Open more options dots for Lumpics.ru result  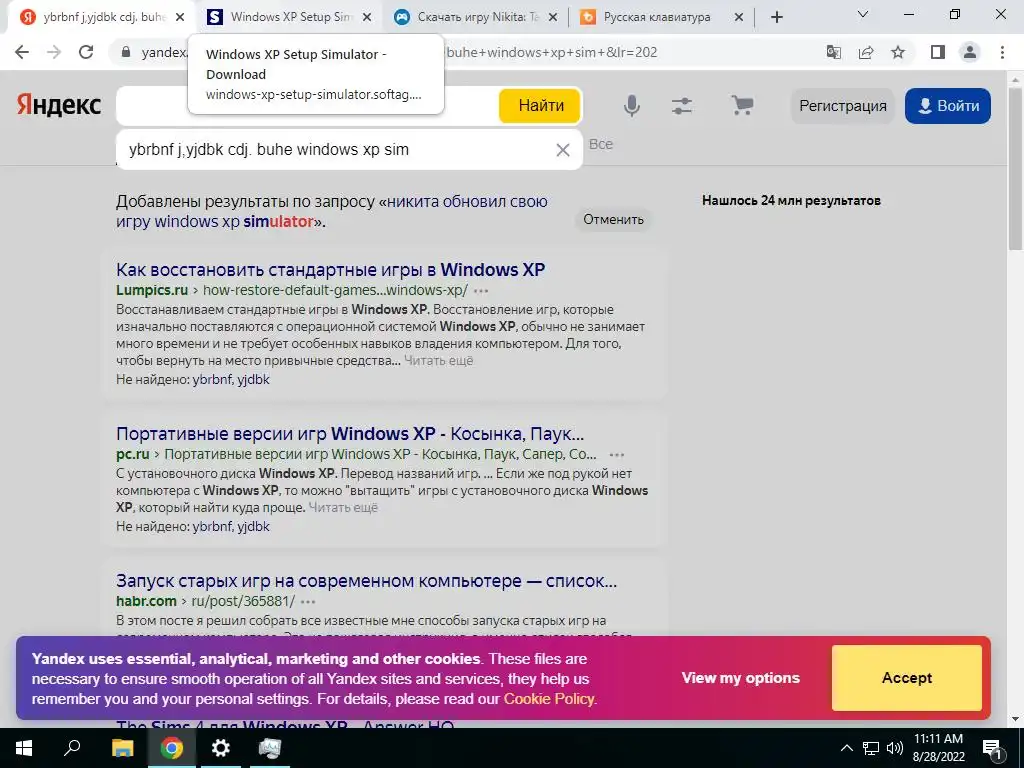[481, 291]
